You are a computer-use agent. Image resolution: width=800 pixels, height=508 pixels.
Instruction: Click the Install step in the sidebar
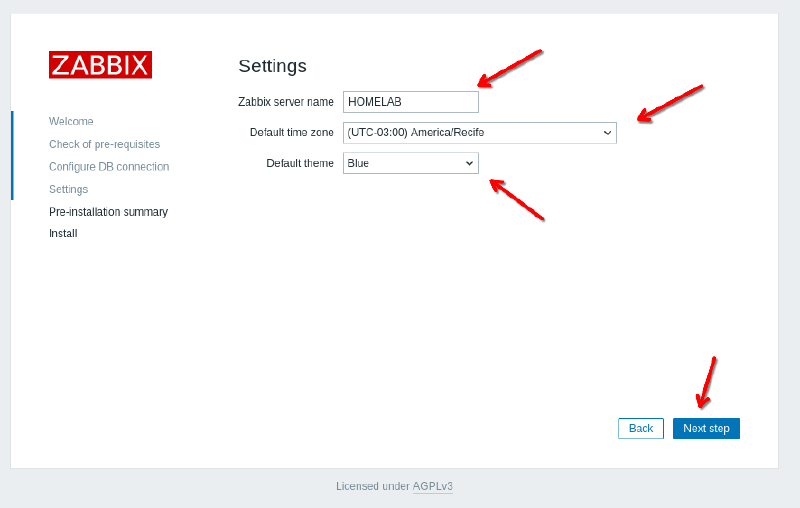(63, 234)
